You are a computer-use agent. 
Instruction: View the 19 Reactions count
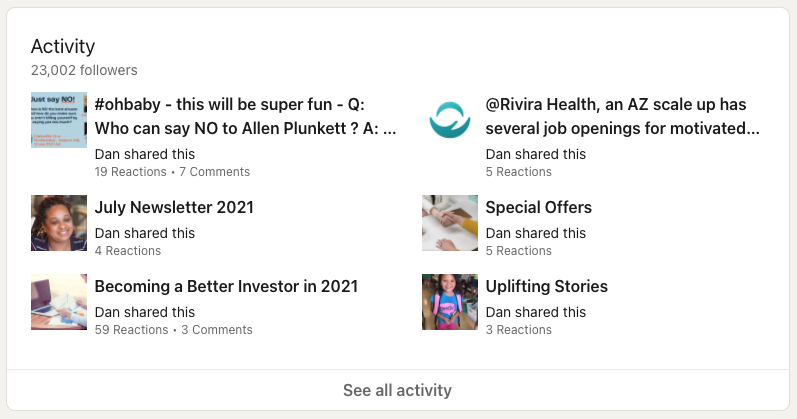tap(131, 172)
